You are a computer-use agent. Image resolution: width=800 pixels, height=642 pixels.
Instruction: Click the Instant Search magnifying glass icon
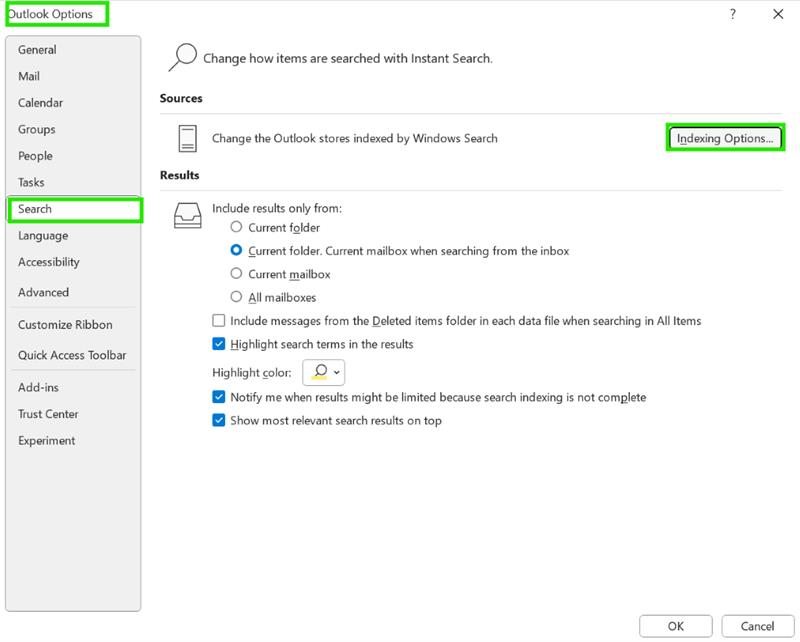point(183,57)
